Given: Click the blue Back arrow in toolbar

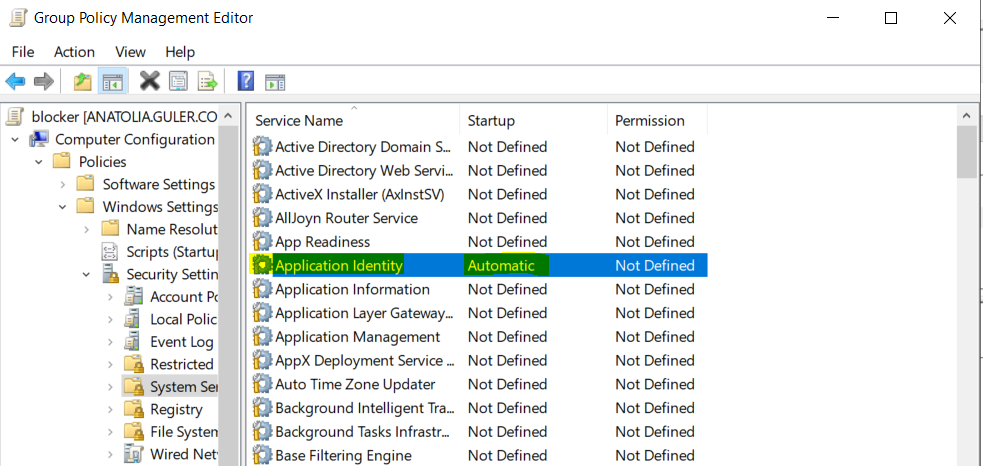Looking at the screenshot, I should coord(16,82).
